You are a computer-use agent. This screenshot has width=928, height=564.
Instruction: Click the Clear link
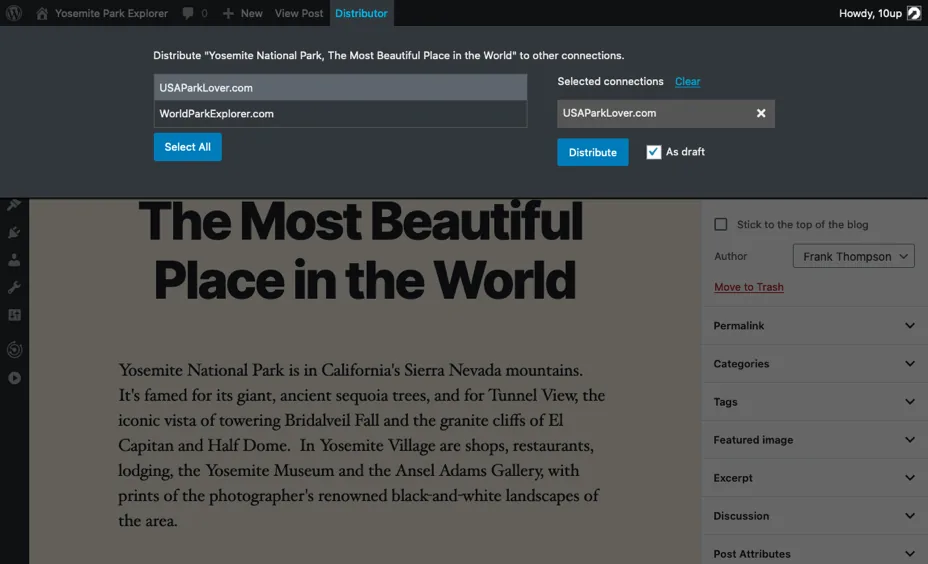coord(687,82)
